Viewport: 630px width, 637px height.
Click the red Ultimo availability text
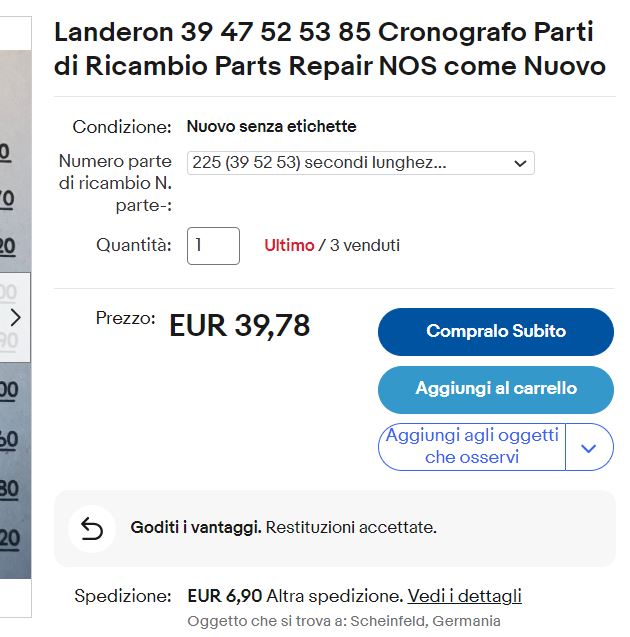pos(289,245)
